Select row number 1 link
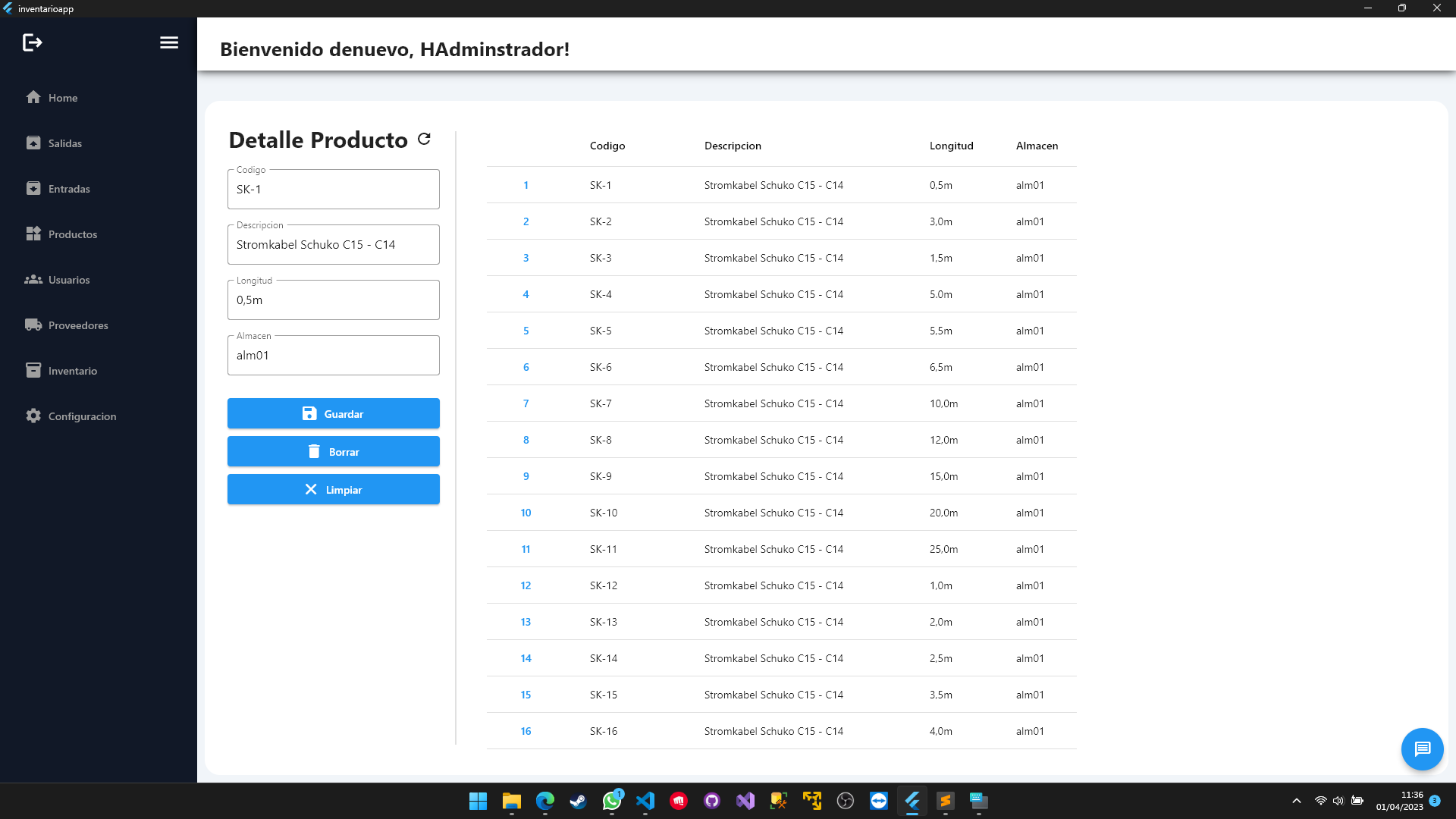The image size is (1456, 819). [x=526, y=185]
